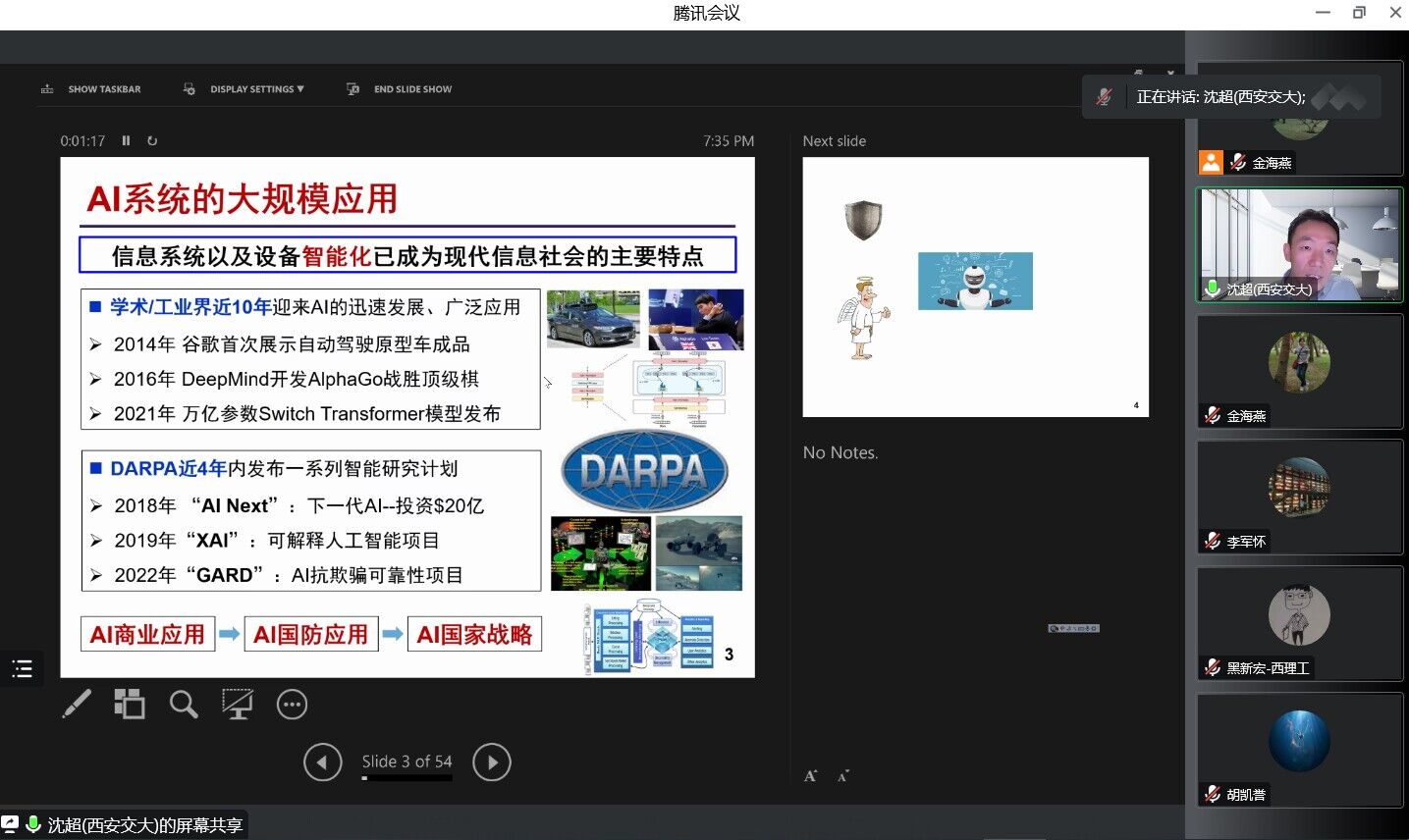Click End Slide Show
The height and width of the screenshot is (840, 1409).
point(400,89)
